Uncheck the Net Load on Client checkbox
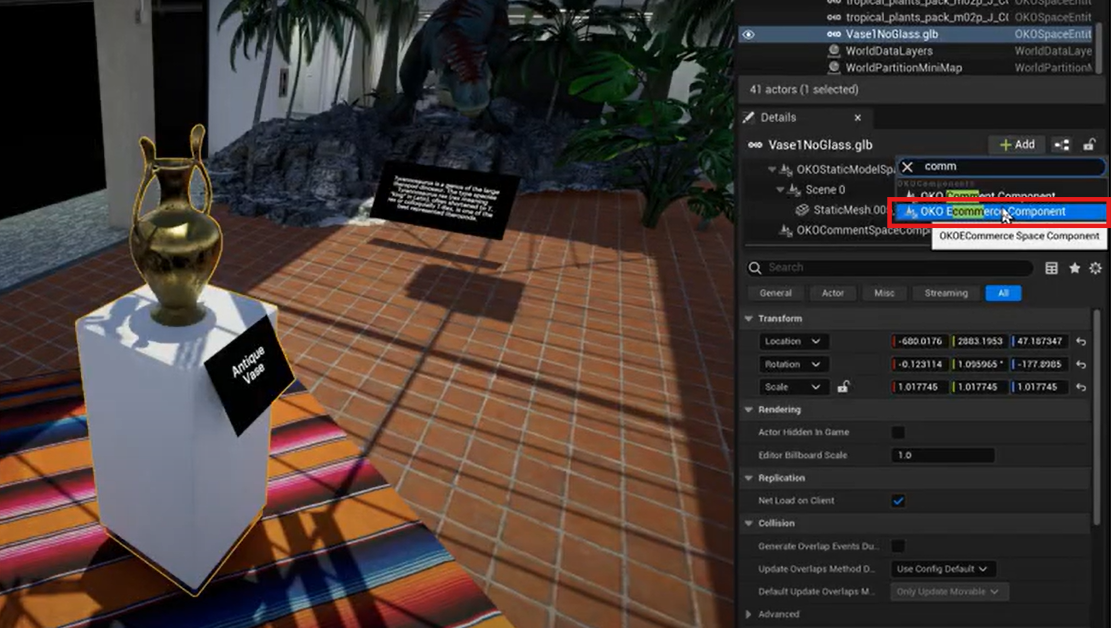Image resolution: width=1111 pixels, height=628 pixels. tap(898, 500)
